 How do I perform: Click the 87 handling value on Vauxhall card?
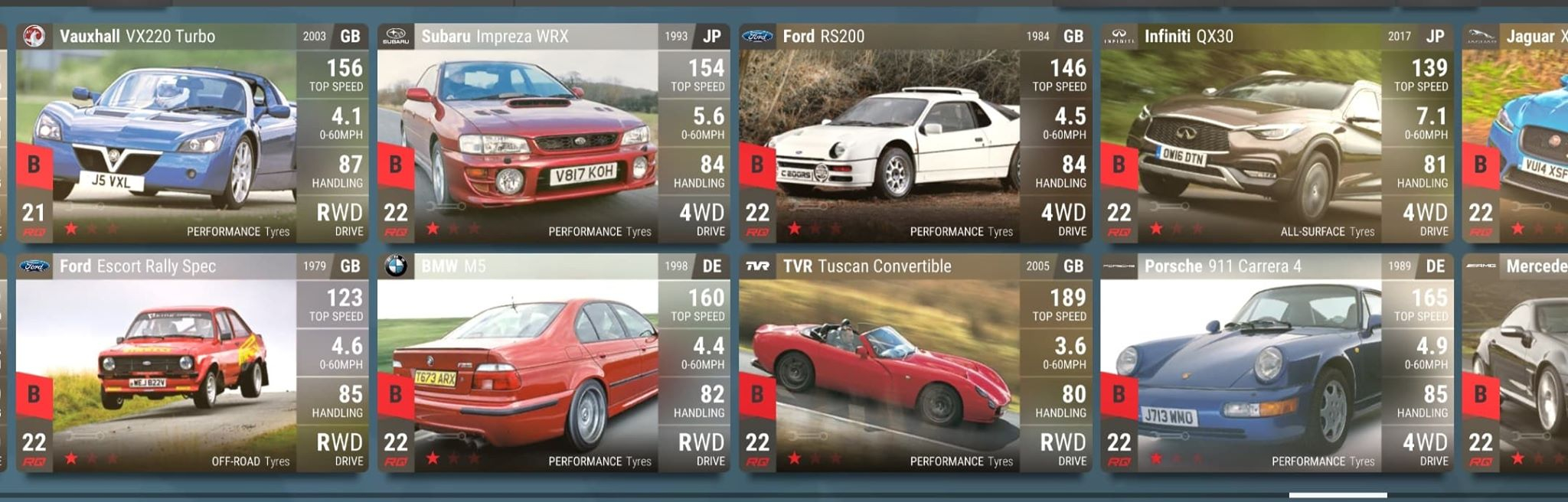click(351, 165)
